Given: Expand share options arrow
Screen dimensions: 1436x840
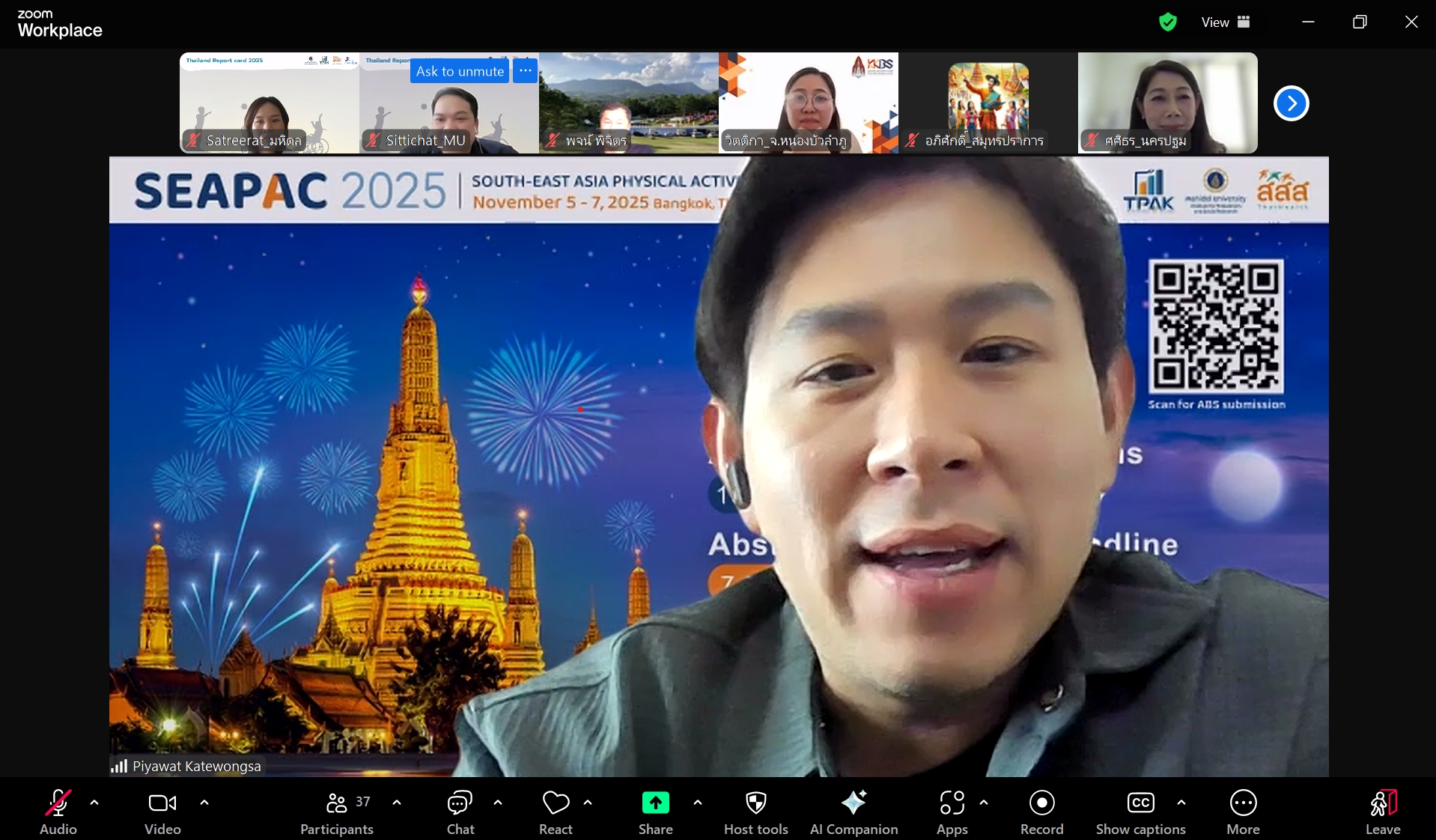Looking at the screenshot, I should (698, 803).
